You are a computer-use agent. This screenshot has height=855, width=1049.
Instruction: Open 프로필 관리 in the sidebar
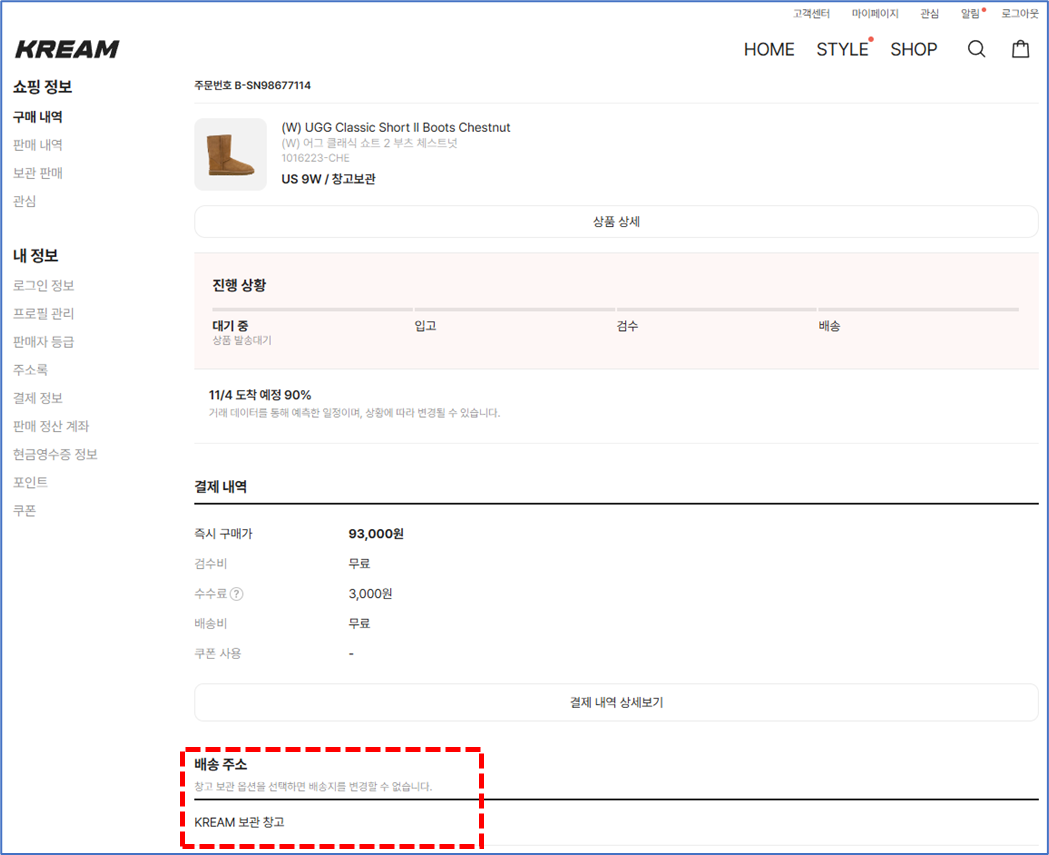click(43, 314)
